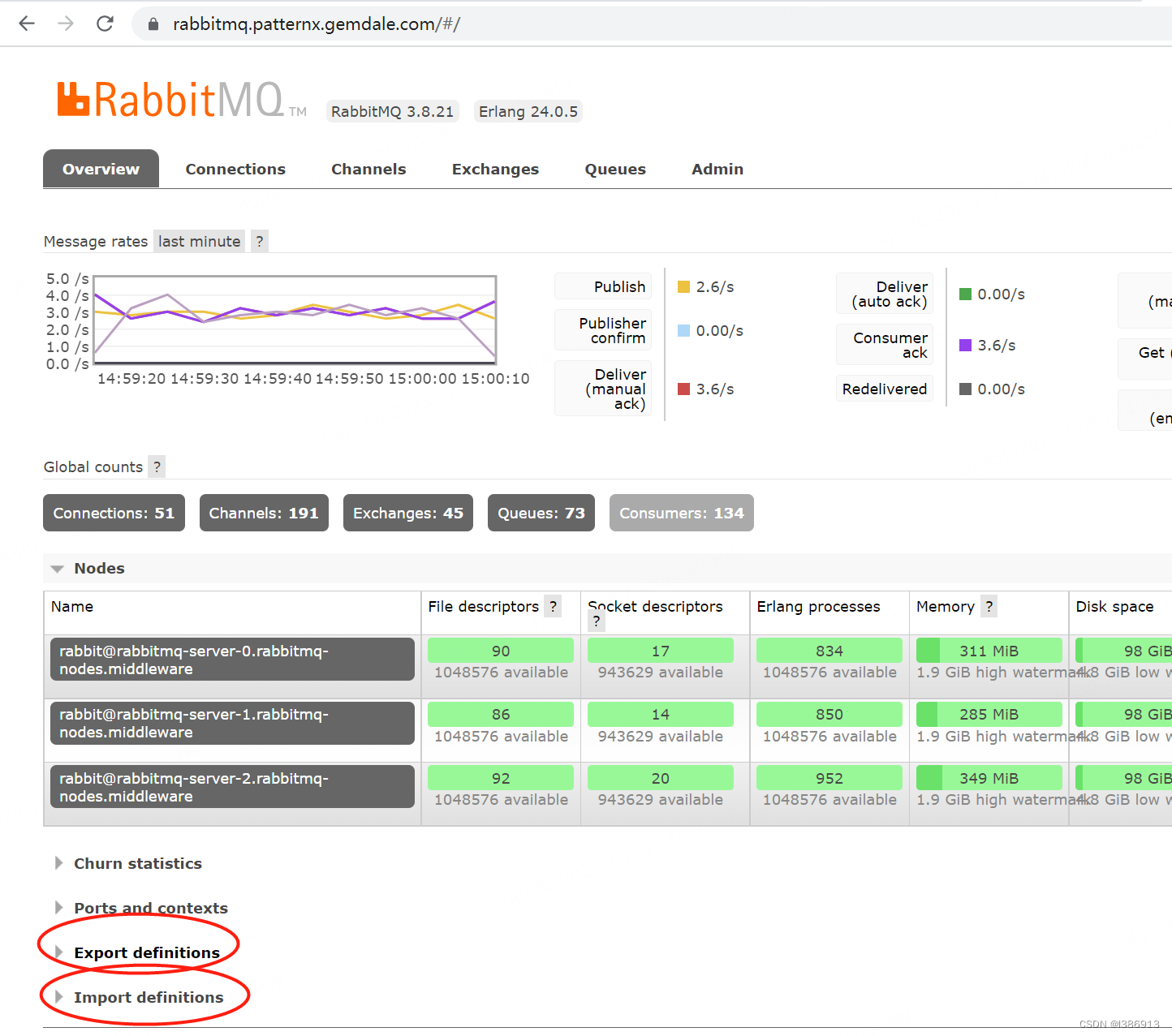Switch to the Connections tab
The image size is (1172, 1036).
pos(235,169)
